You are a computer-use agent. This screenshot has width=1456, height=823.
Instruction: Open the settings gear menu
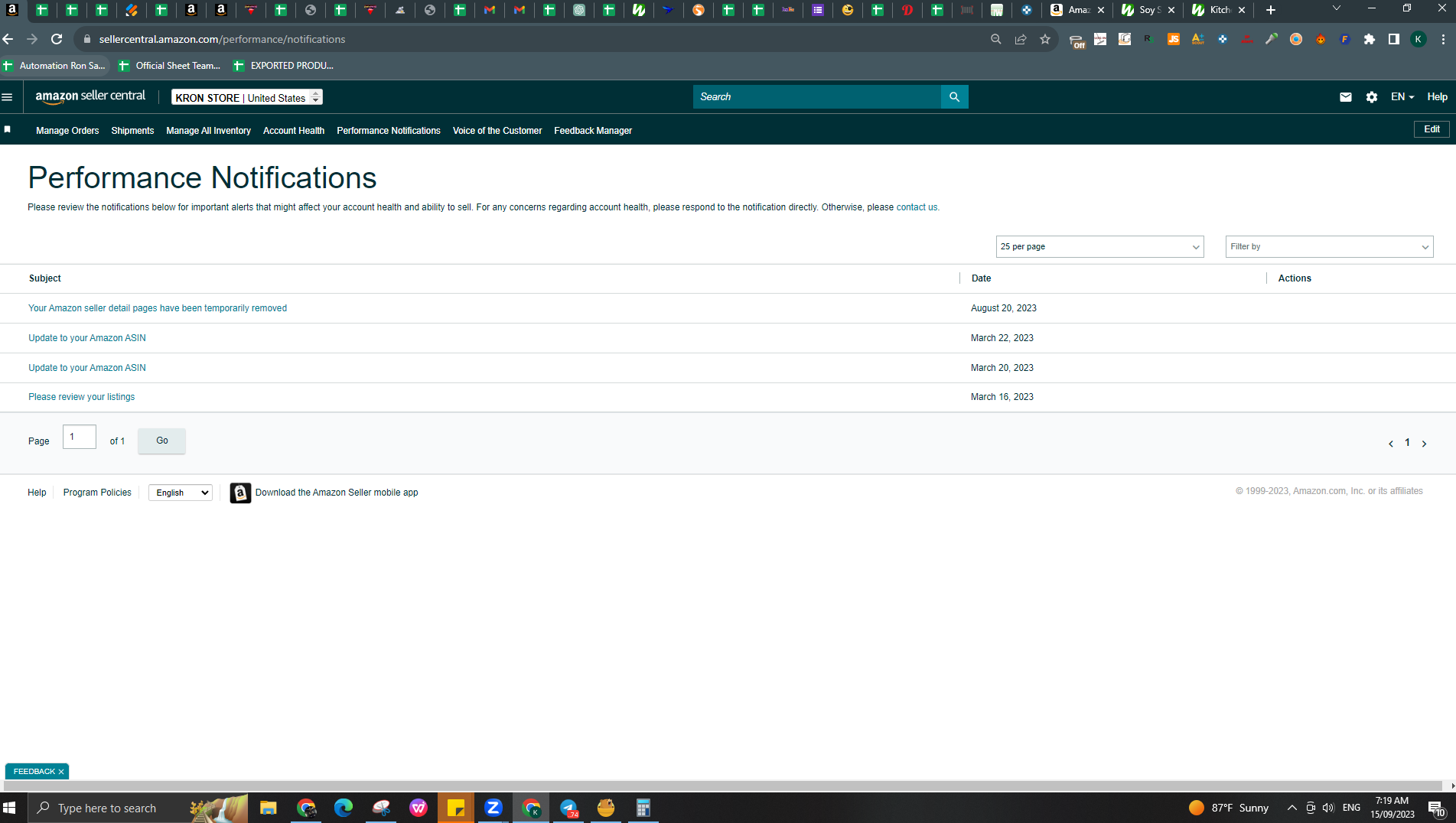[x=1372, y=97]
